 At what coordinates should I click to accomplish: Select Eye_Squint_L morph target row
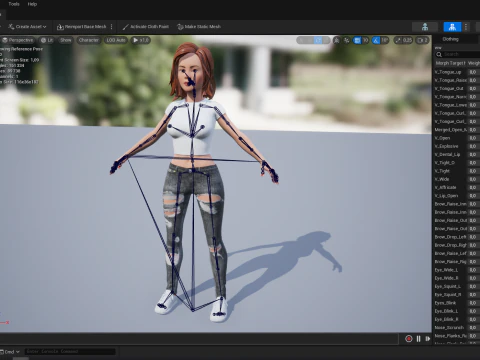(457, 286)
